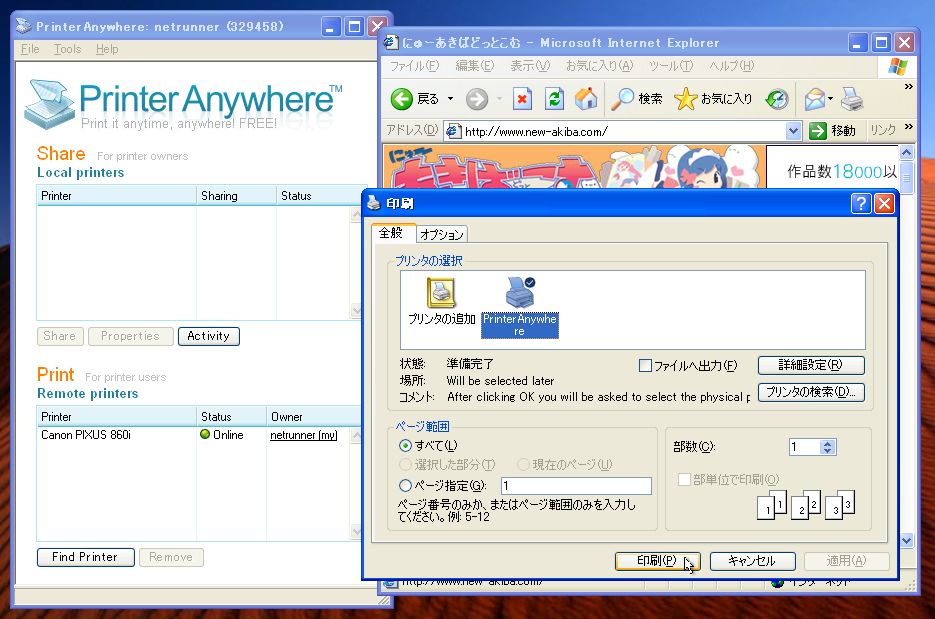Click the print dialog help question icon
This screenshot has height=619, width=935.
coord(860,204)
